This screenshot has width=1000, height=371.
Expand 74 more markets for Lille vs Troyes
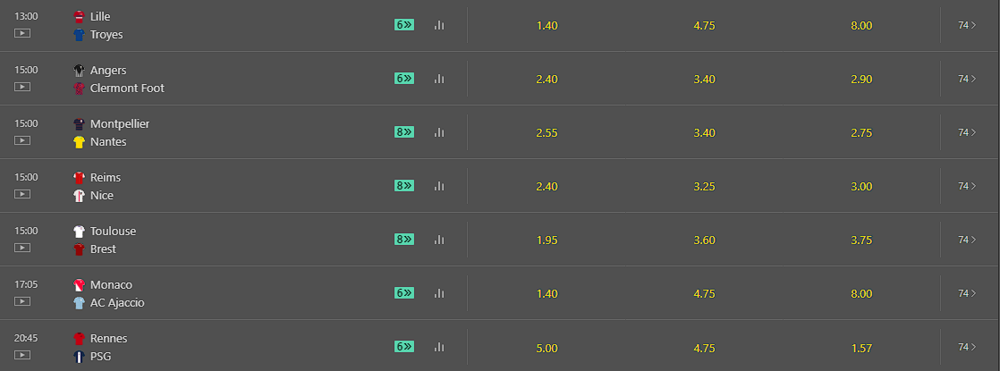point(967,25)
